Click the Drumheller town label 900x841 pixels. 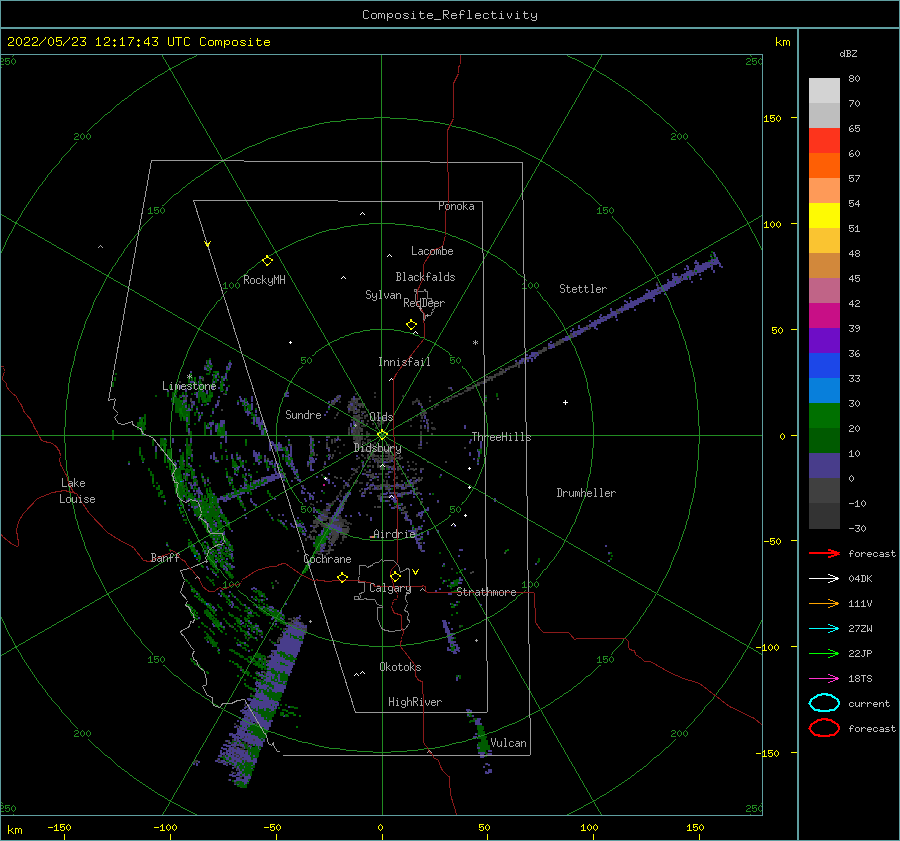586,493
